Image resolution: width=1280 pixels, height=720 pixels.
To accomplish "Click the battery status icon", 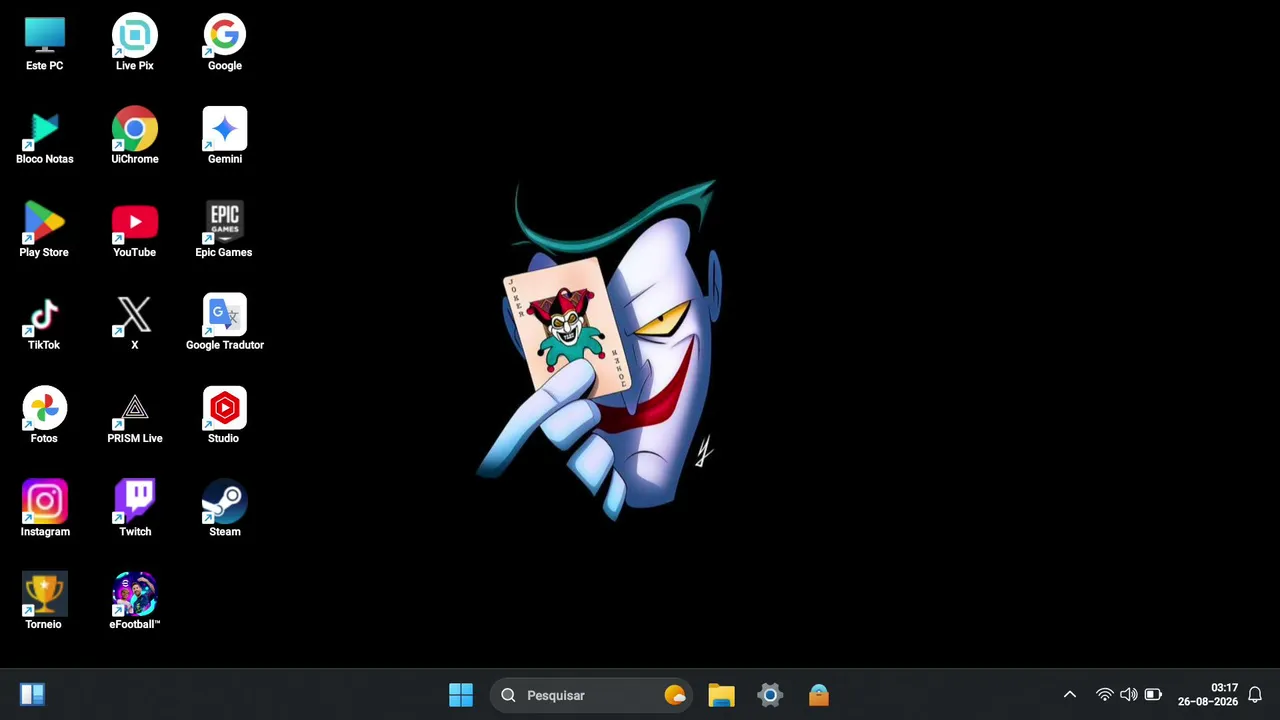I will 1153,695.
